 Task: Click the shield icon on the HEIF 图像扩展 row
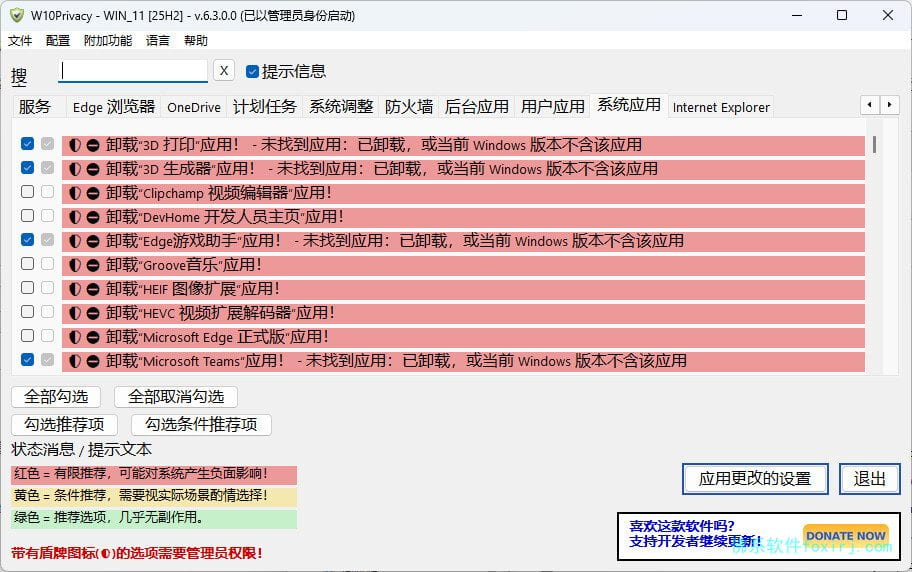click(74, 289)
